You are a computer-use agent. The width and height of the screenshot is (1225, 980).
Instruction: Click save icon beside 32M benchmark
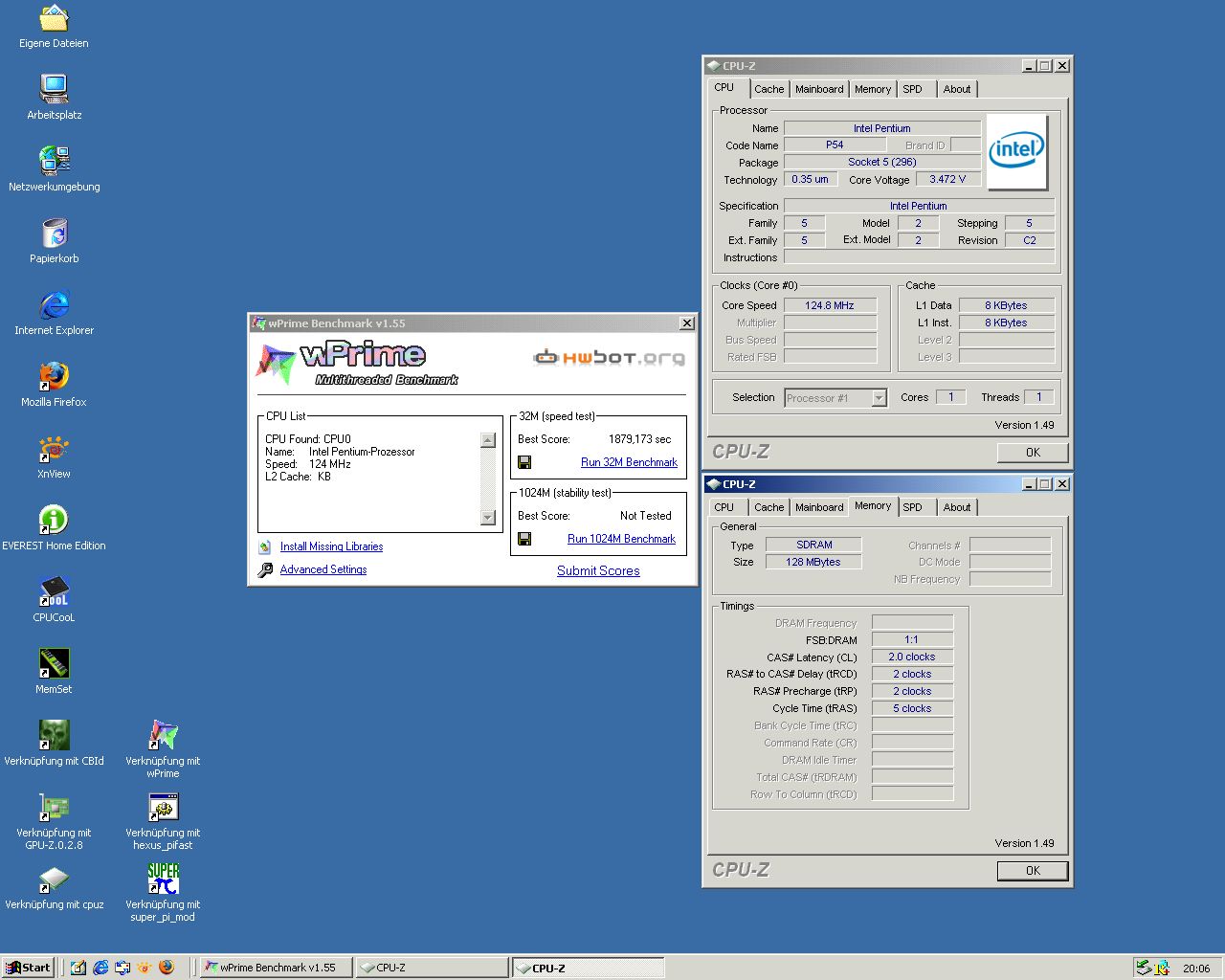point(524,462)
